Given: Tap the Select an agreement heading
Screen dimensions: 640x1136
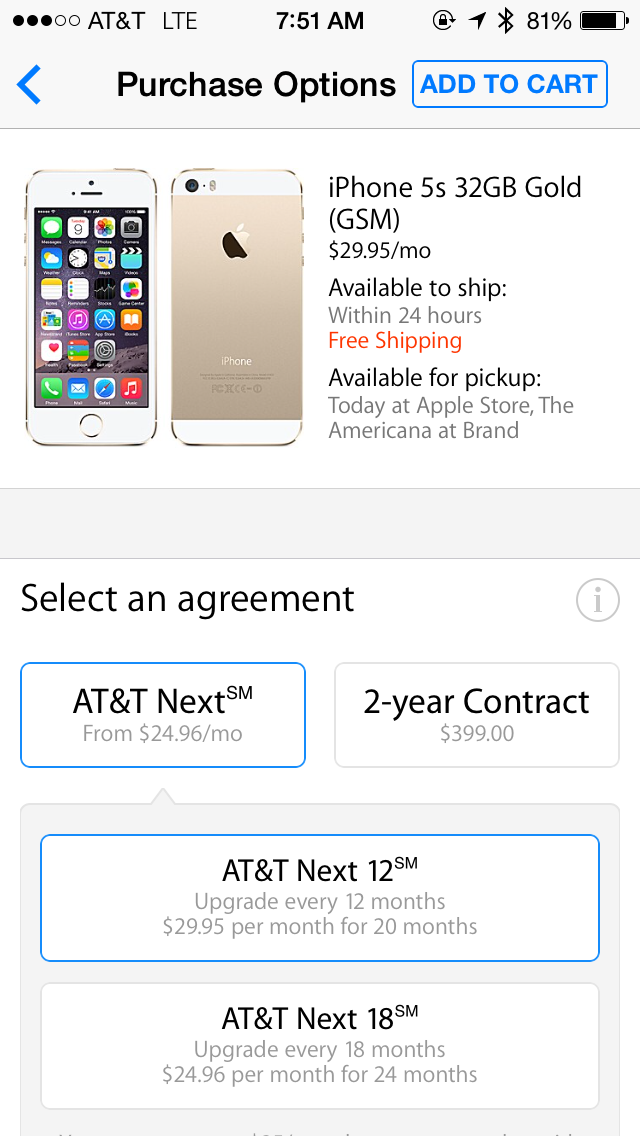Looking at the screenshot, I should pos(188,599).
